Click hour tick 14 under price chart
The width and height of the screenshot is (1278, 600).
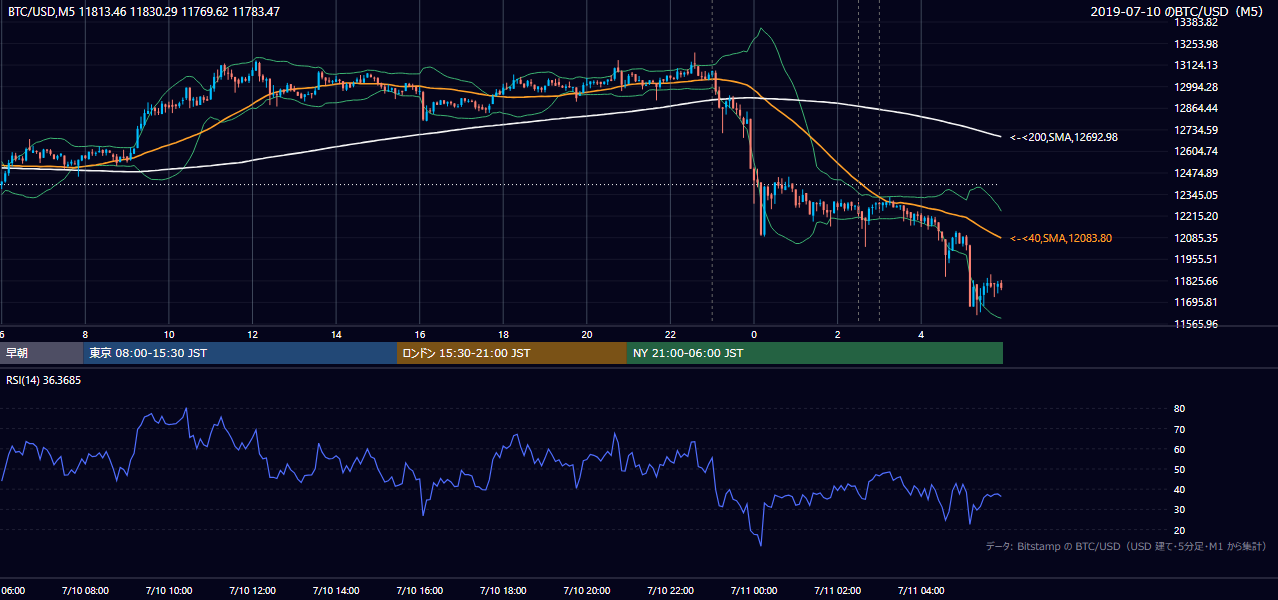336,335
